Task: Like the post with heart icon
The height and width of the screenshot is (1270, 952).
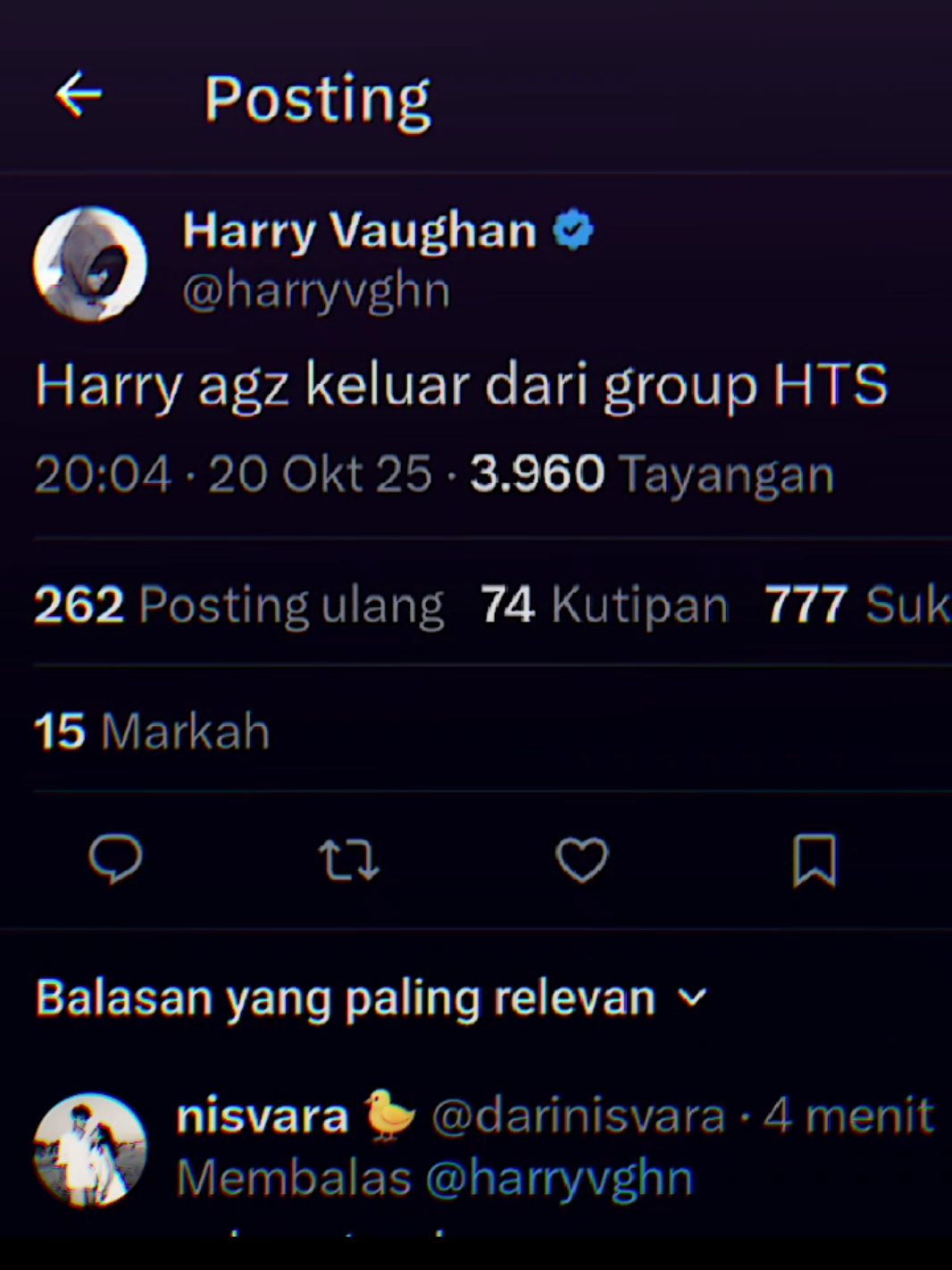Action: pyautogui.click(x=581, y=859)
